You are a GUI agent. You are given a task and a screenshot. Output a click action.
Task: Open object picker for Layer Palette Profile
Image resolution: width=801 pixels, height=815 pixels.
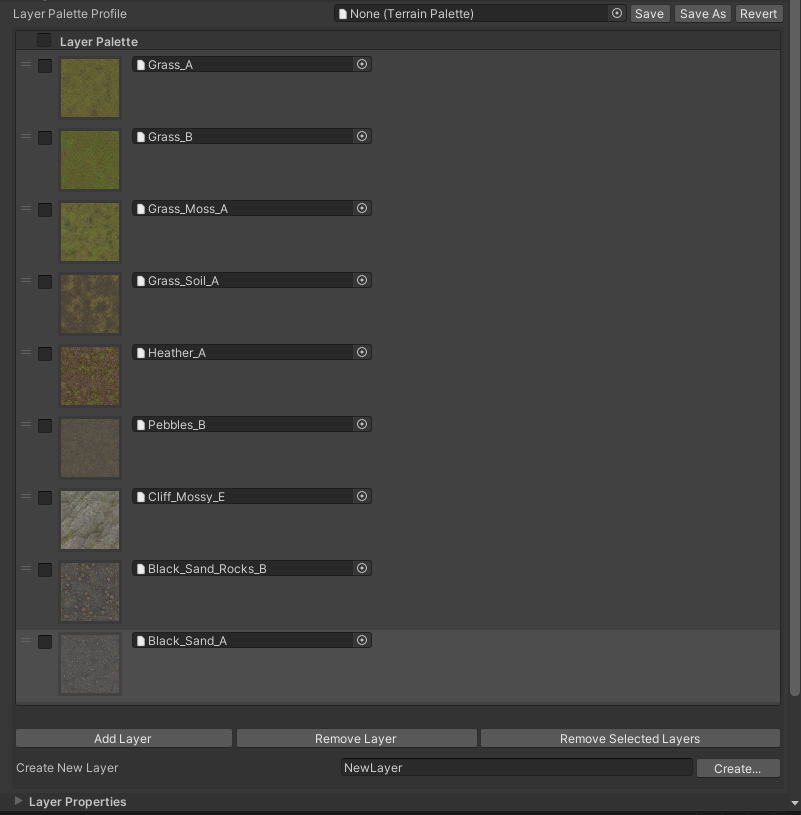(x=616, y=14)
